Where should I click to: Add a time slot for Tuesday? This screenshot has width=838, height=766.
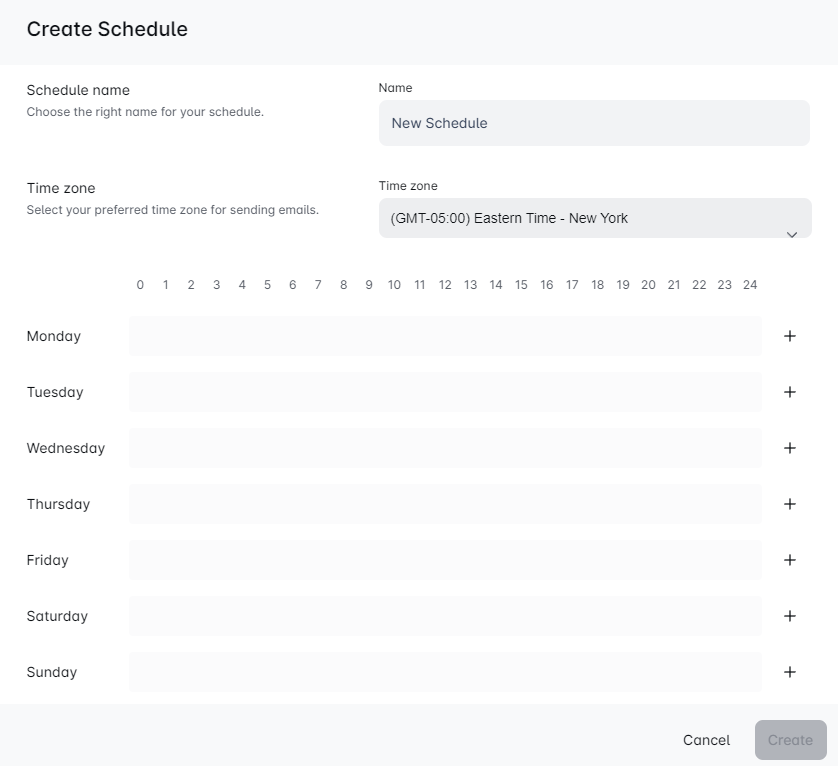point(790,392)
